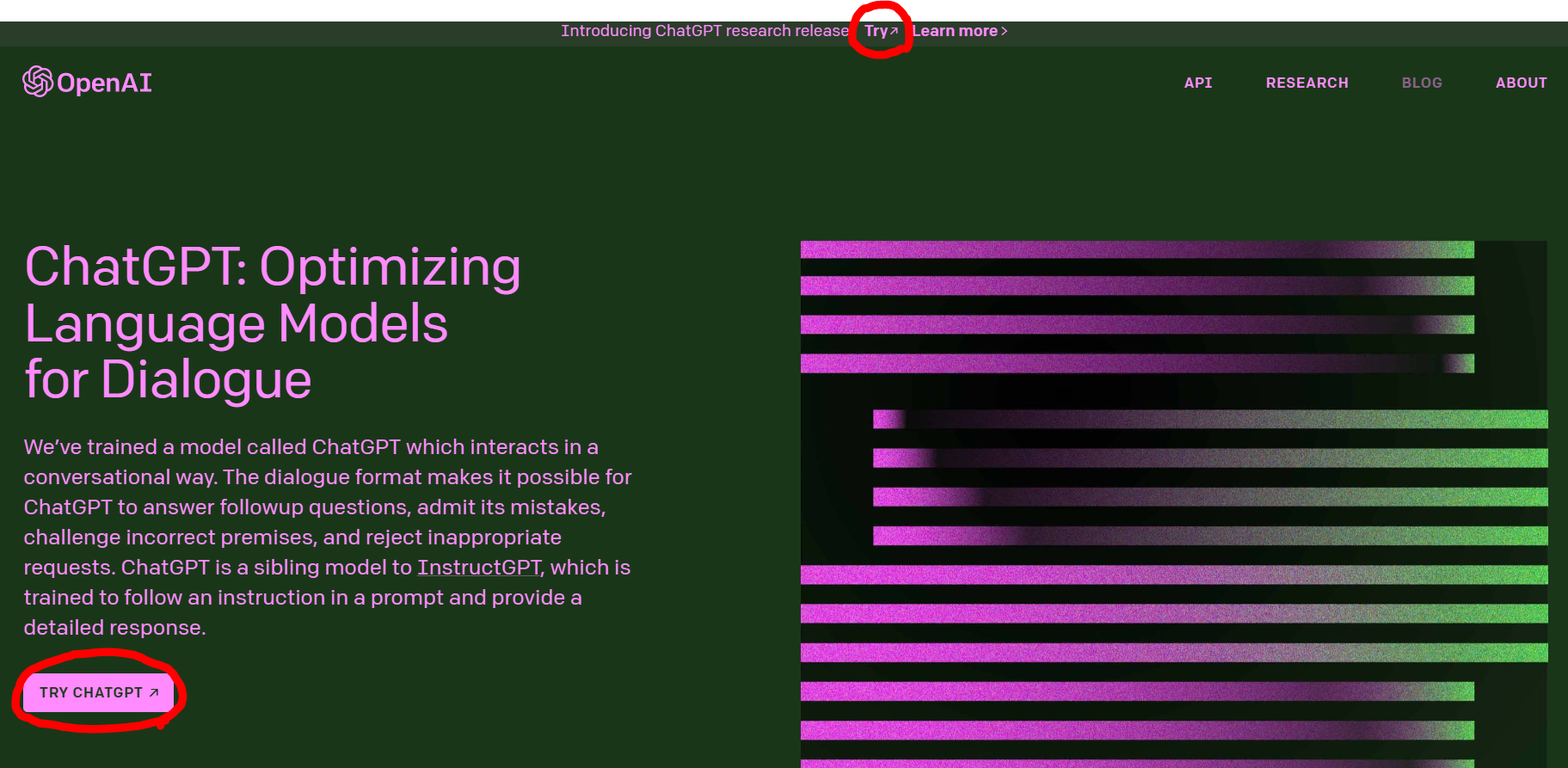Click the headline 'ChatGPT: Optimizing Language Models for Dialogue'
The image size is (1568, 768).
point(273,323)
